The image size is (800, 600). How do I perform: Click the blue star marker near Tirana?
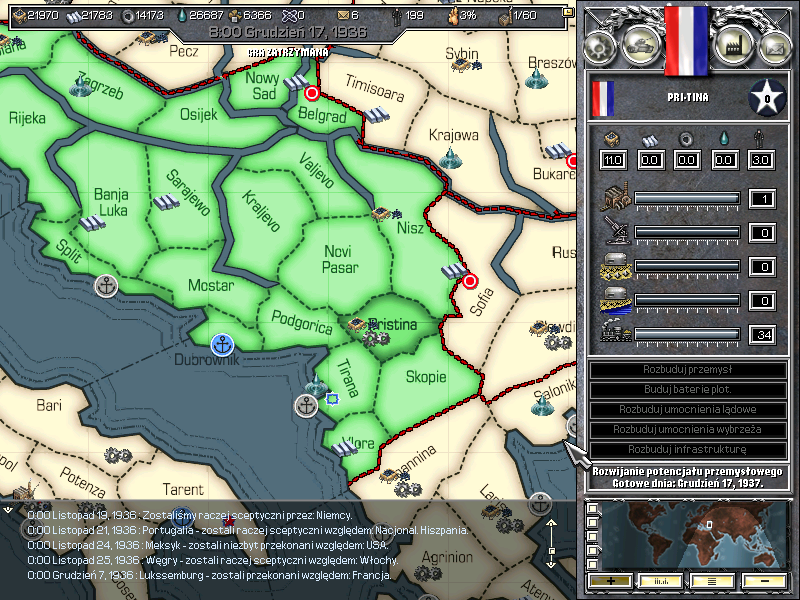pyautogui.click(x=332, y=398)
